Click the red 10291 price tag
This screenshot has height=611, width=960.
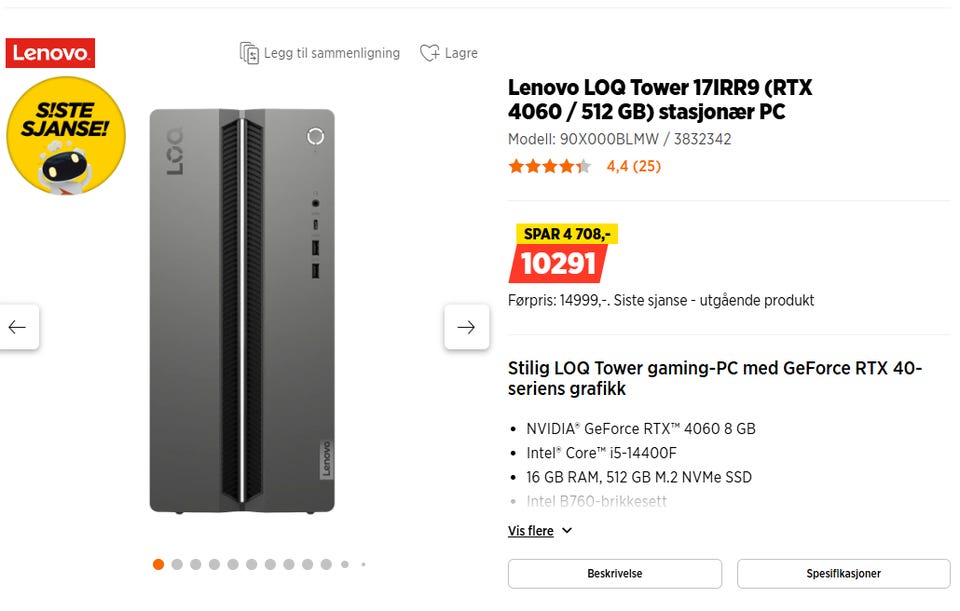pos(558,264)
